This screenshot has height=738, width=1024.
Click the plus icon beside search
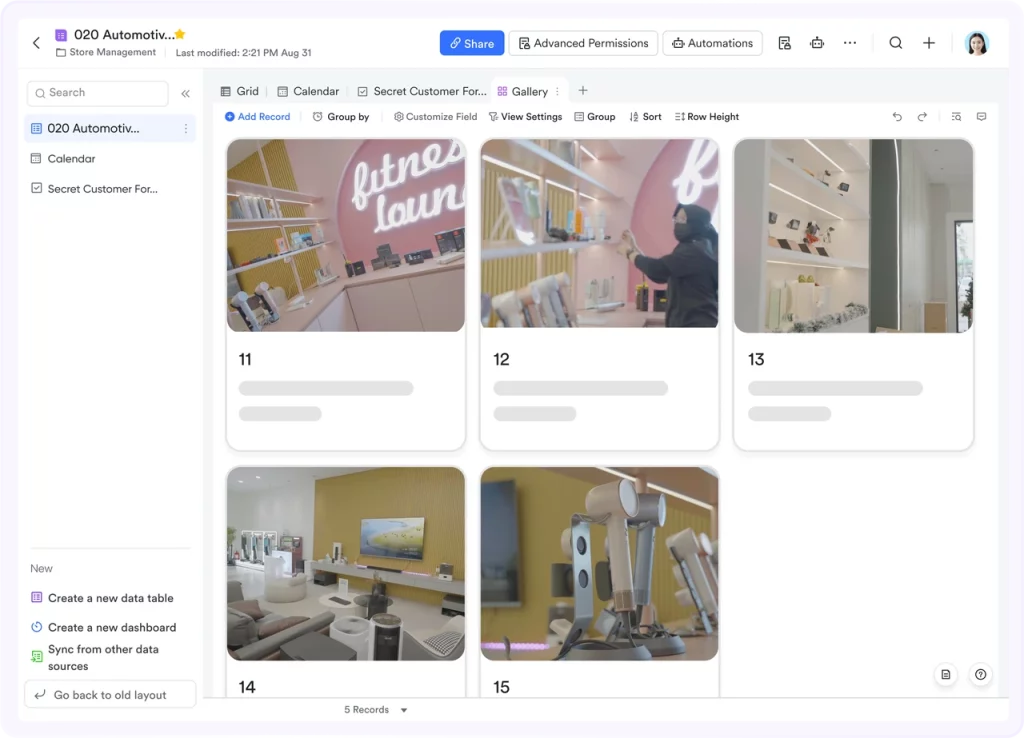pyautogui.click(x=929, y=43)
